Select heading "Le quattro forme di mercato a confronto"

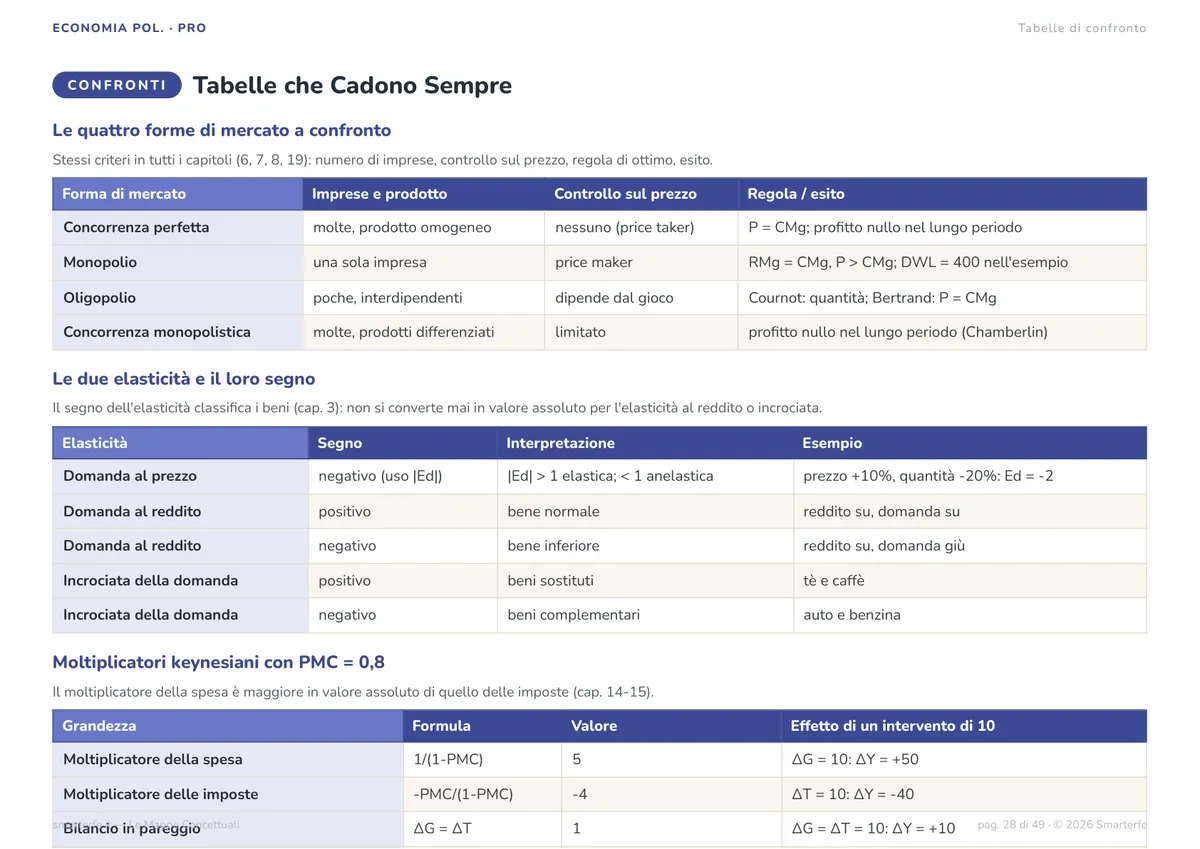pos(222,130)
